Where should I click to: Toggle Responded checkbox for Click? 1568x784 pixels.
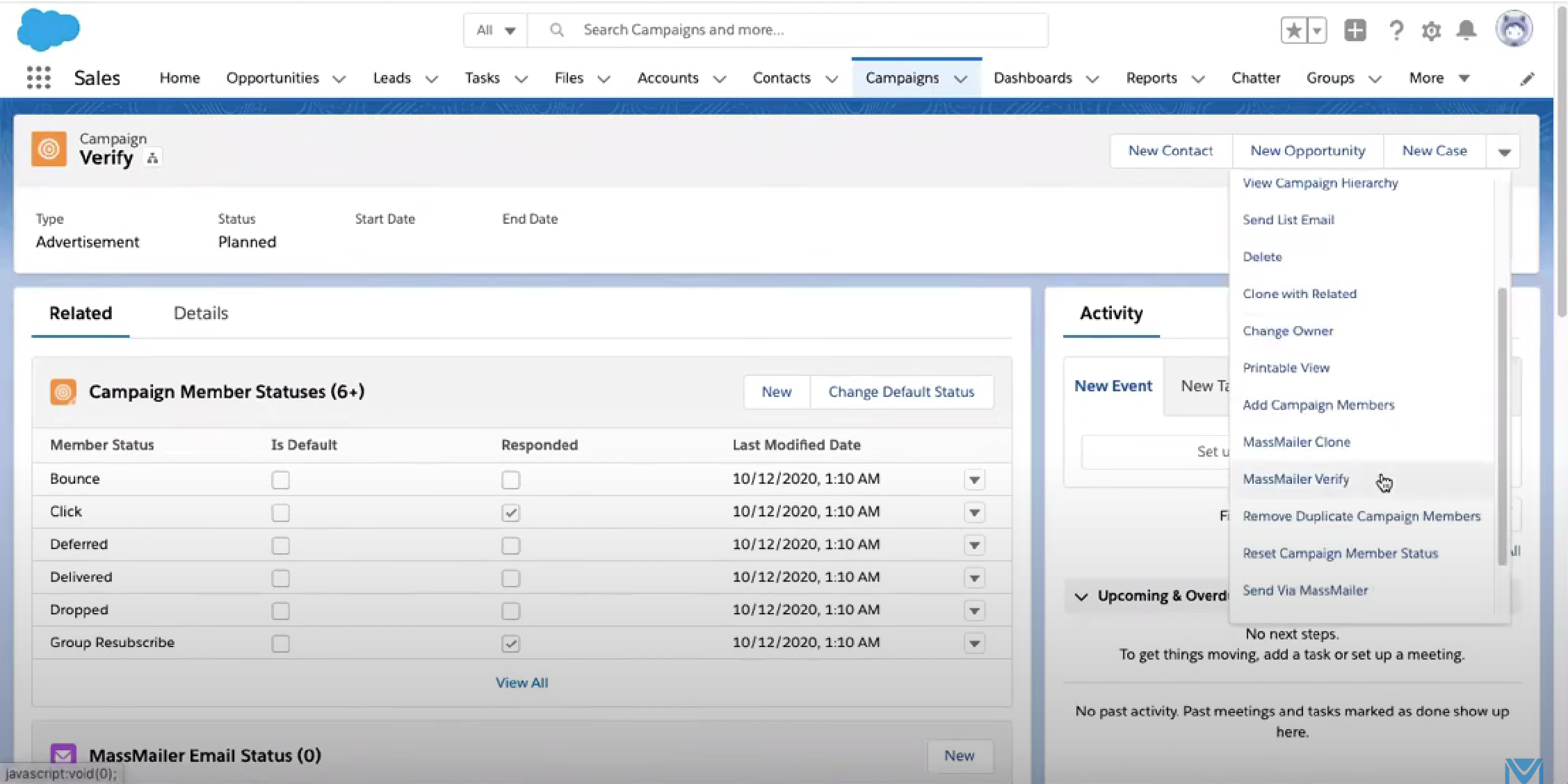510,512
